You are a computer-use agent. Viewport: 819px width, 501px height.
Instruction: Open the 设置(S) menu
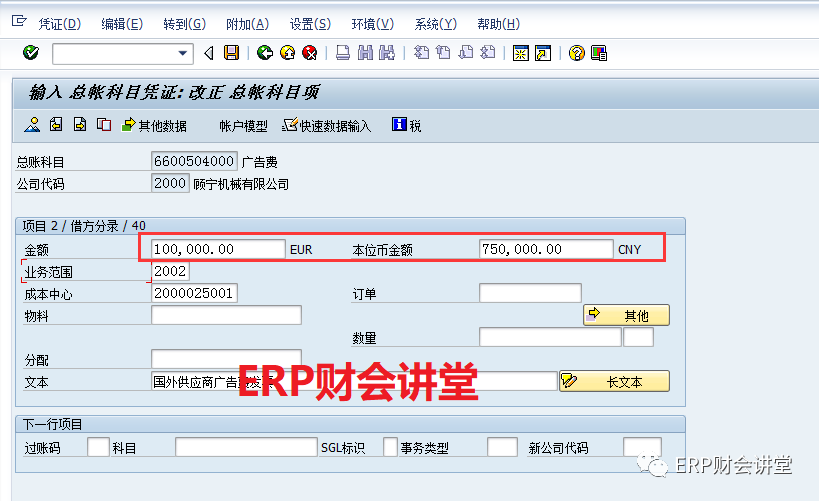tap(309, 24)
